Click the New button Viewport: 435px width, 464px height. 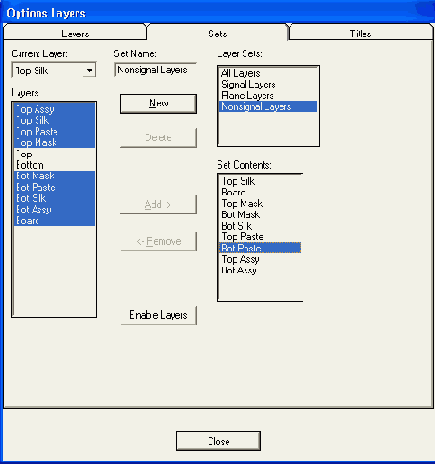pyautogui.click(x=158, y=104)
